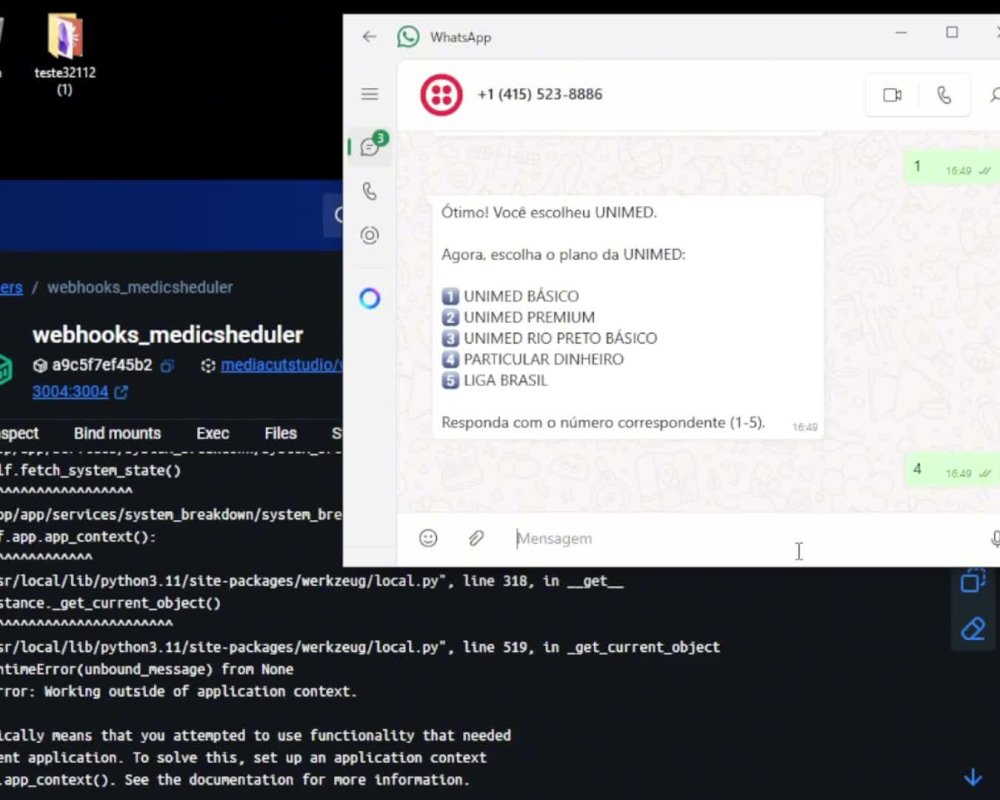Open the mediacutstudio image link
This screenshot has width=1000, height=800.
(281, 365)
